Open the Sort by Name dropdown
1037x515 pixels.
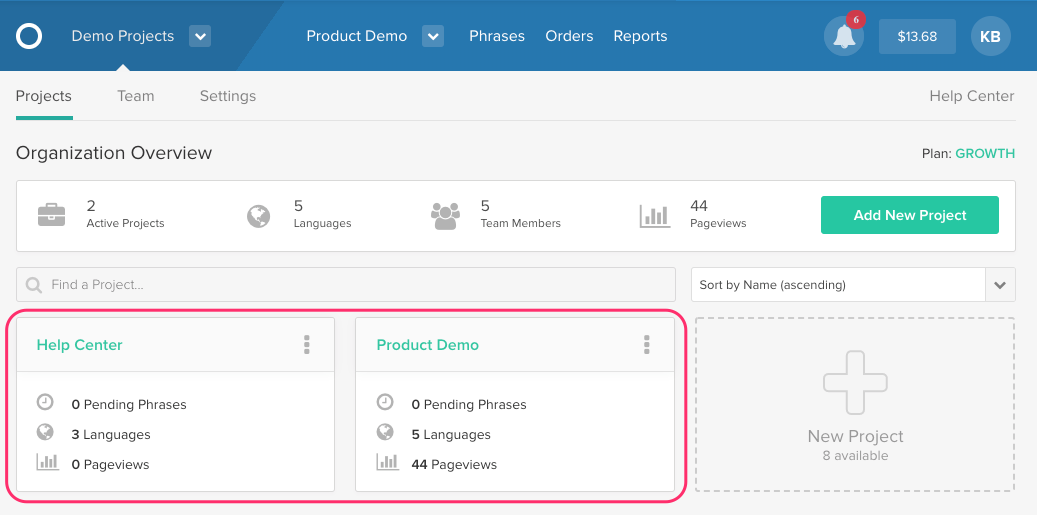click(x=853, y=285)
